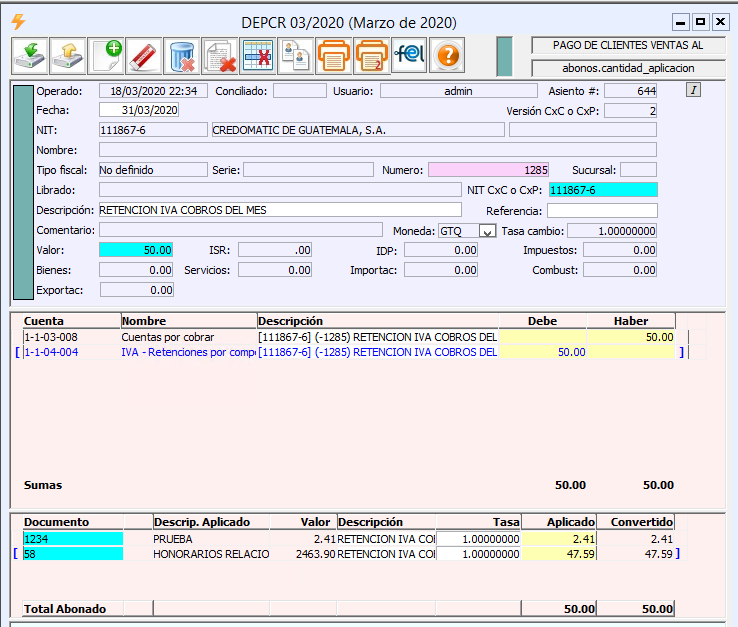The height and width of the screenshot is (627, 738).
Task: Select document 1234 in applied list
Action: coord(72,539)
